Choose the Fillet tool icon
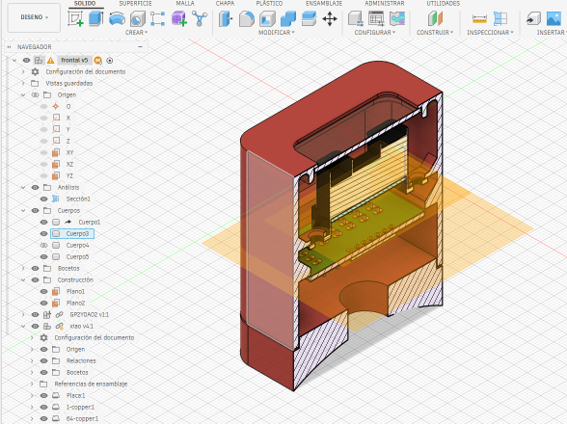The width and height of the screenshot is (567, 424). pos(247,19)
